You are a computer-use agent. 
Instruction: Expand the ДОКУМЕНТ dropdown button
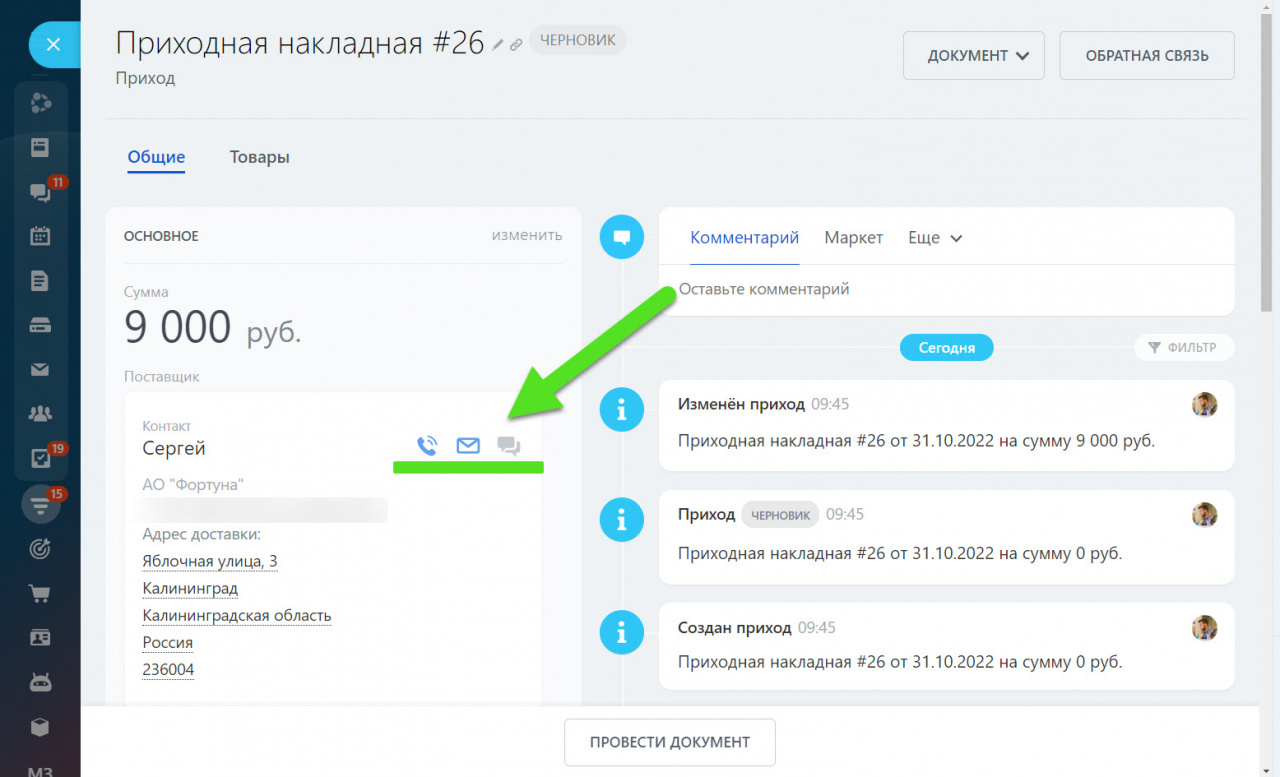point(973,56)
